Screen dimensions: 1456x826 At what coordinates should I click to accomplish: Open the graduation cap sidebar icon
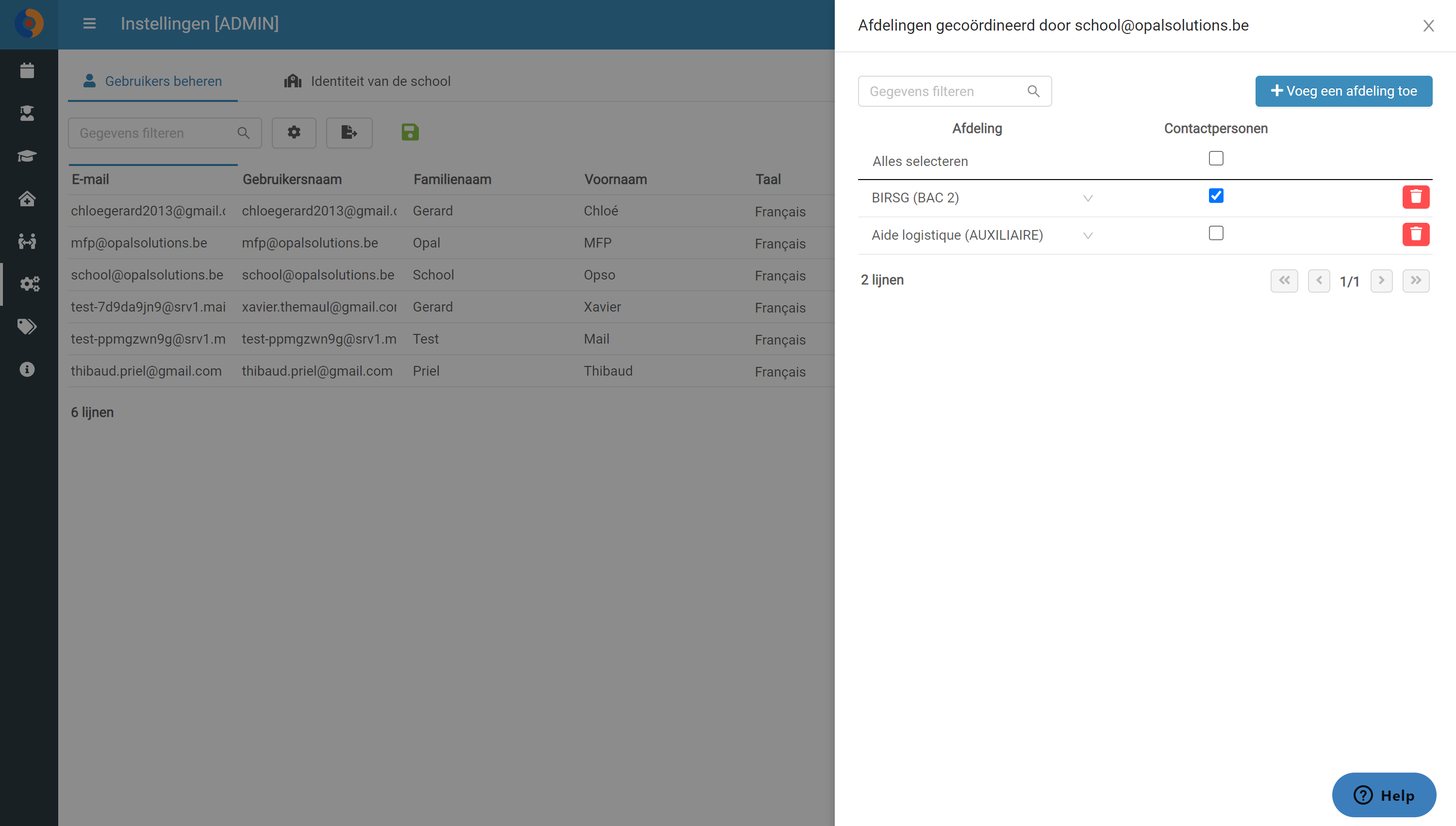pos(27,155)
